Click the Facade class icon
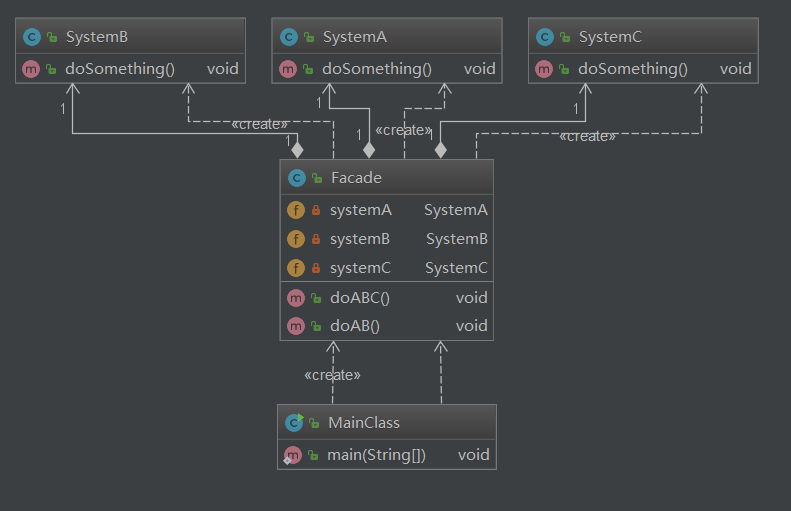 296,178
